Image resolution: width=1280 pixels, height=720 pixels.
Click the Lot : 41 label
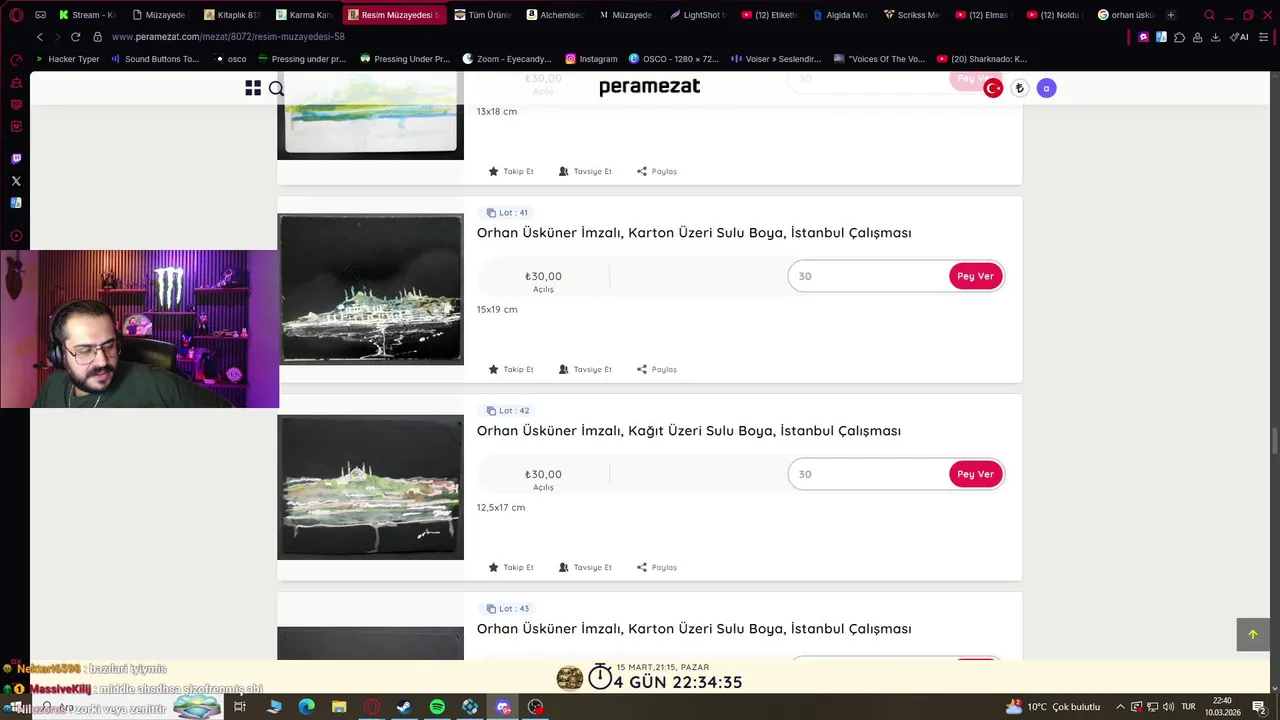[507, 213]
